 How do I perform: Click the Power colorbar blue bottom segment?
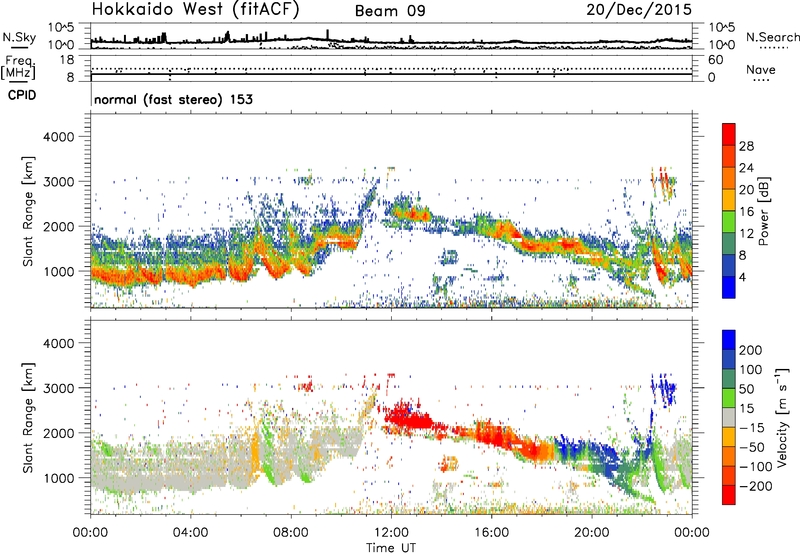coord(729,287)
